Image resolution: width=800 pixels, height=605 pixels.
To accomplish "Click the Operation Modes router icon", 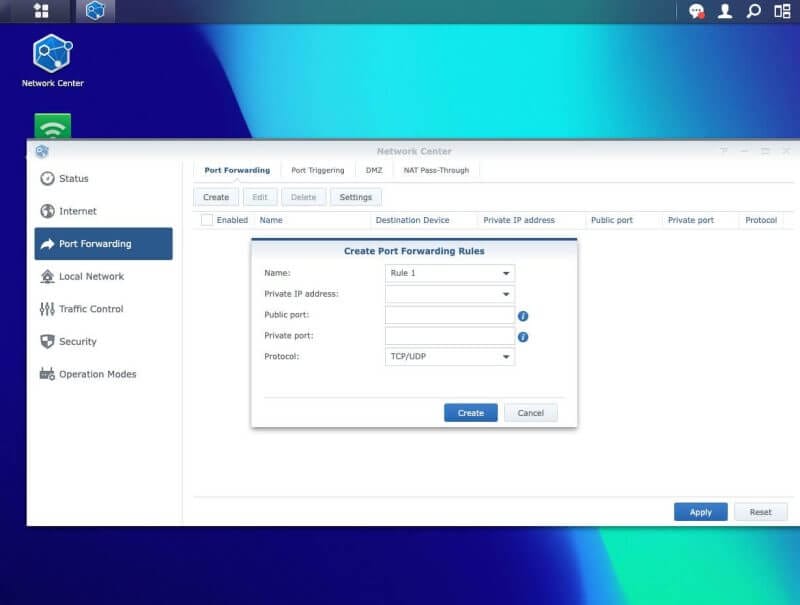I will (x=45, y=375).
